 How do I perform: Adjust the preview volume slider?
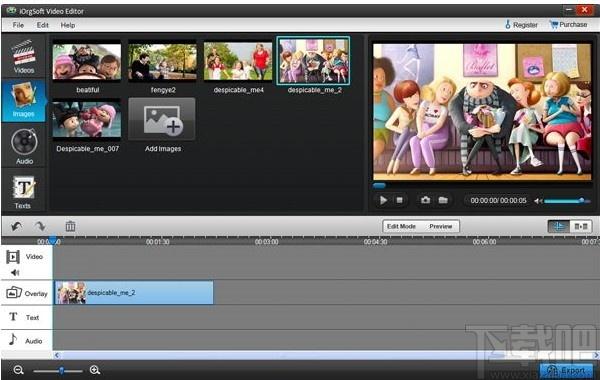pos(567,201)
